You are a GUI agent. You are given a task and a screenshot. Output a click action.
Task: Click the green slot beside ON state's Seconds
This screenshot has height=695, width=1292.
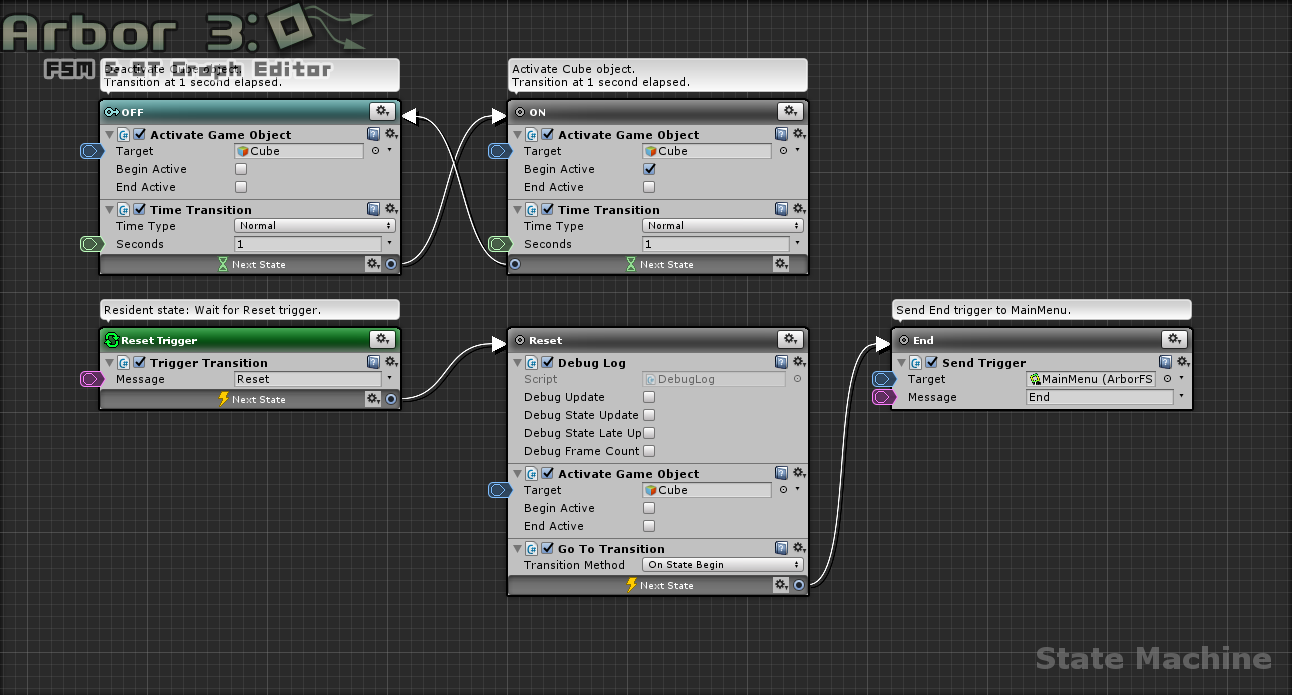(x=499, y=244)
